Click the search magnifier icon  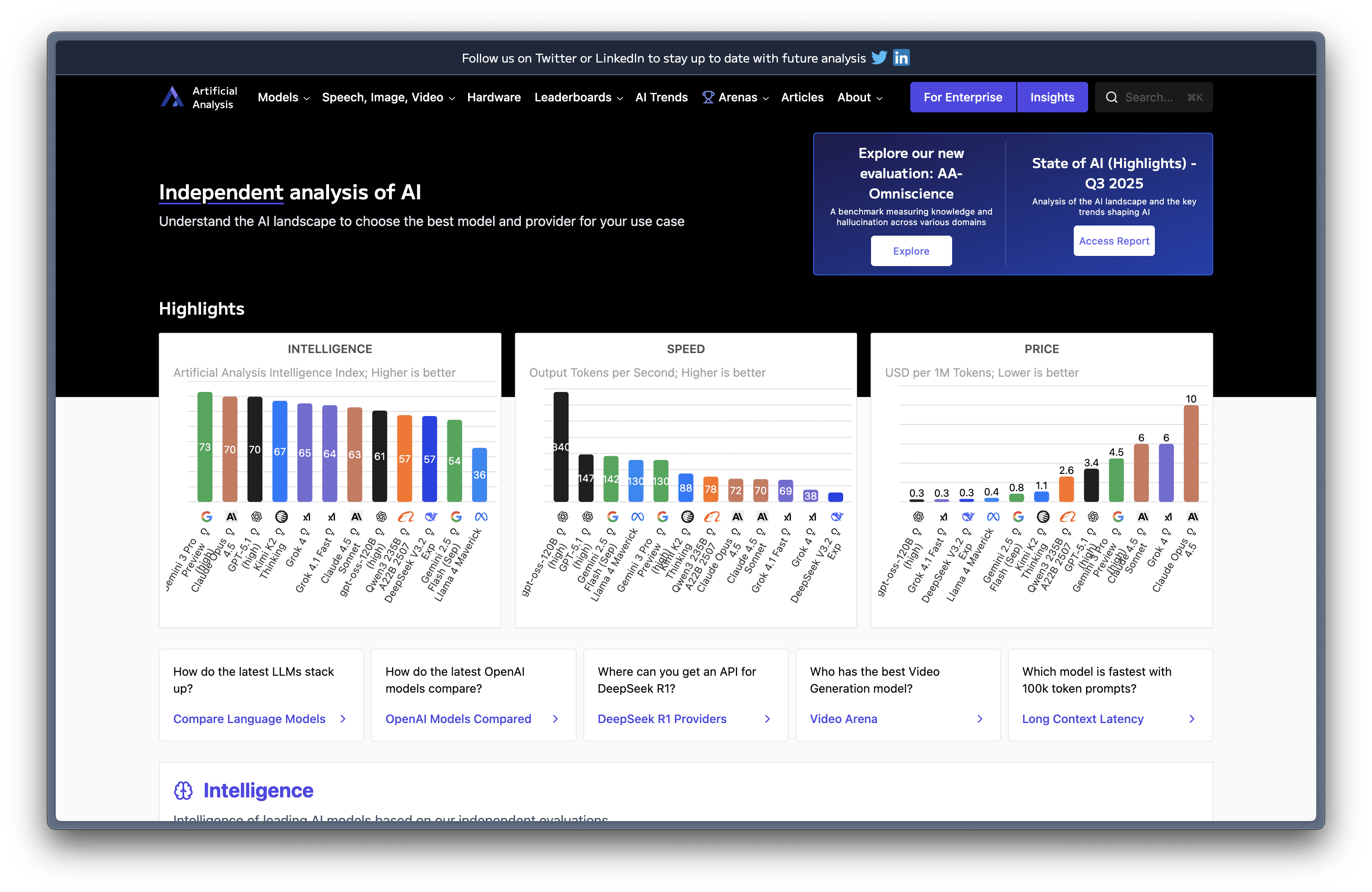[x=1111, y=98]
